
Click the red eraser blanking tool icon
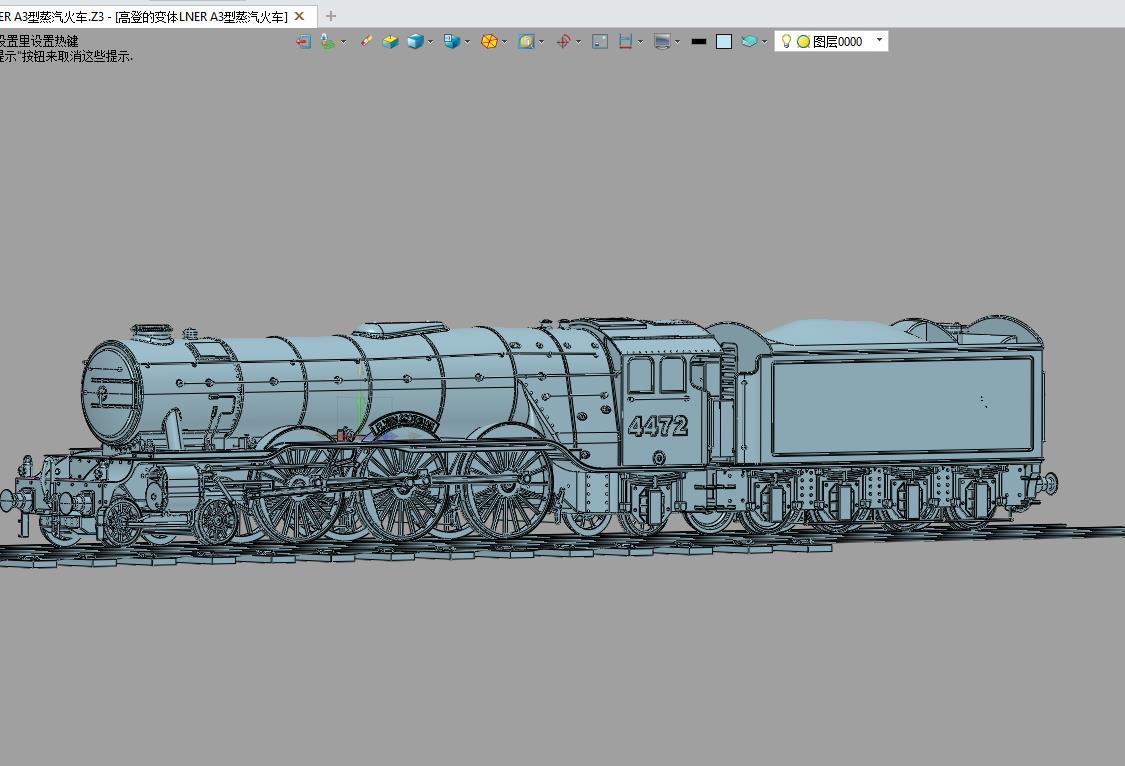pos(365,41)
